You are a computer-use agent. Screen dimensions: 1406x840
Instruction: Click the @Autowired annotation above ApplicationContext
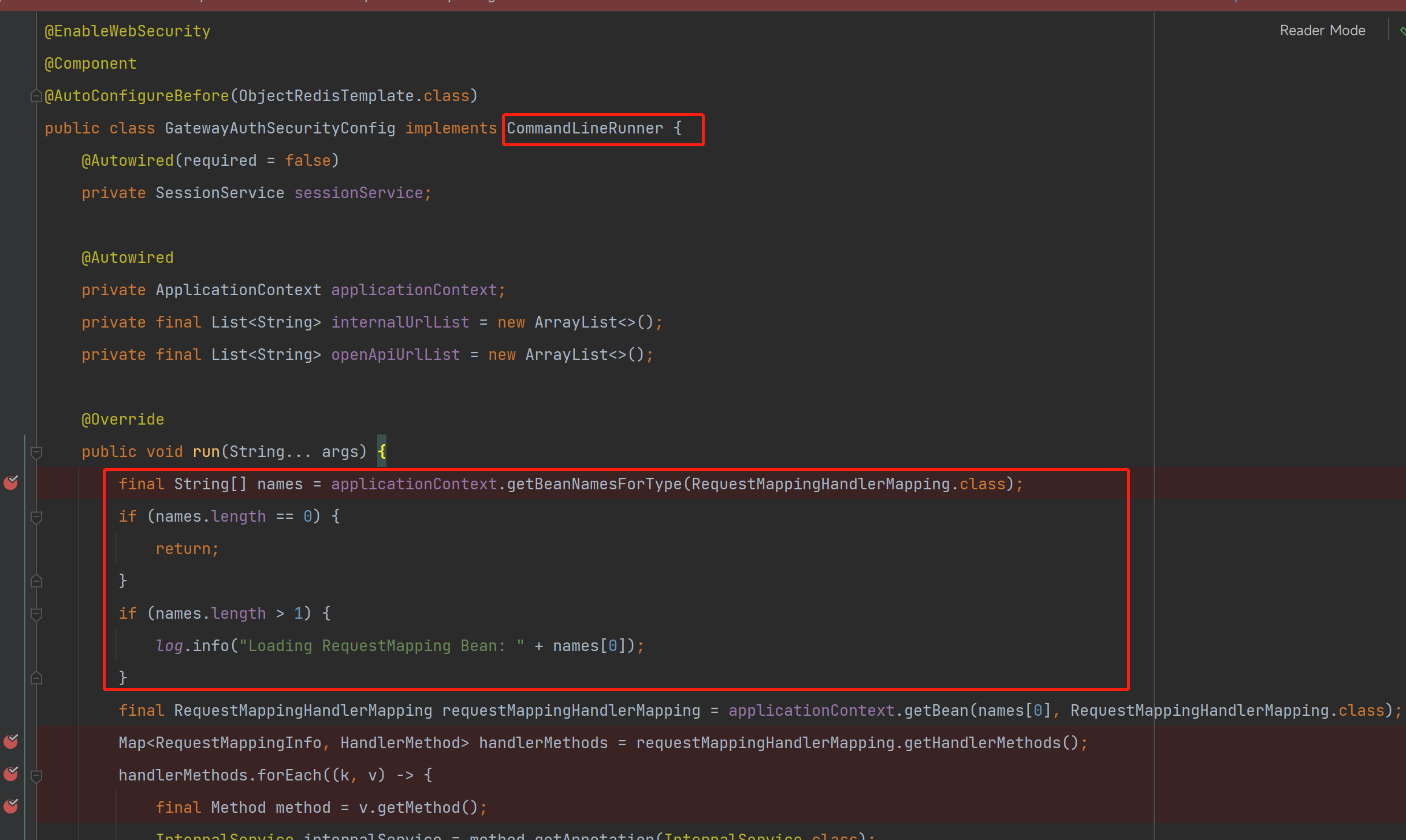point(128,257)
